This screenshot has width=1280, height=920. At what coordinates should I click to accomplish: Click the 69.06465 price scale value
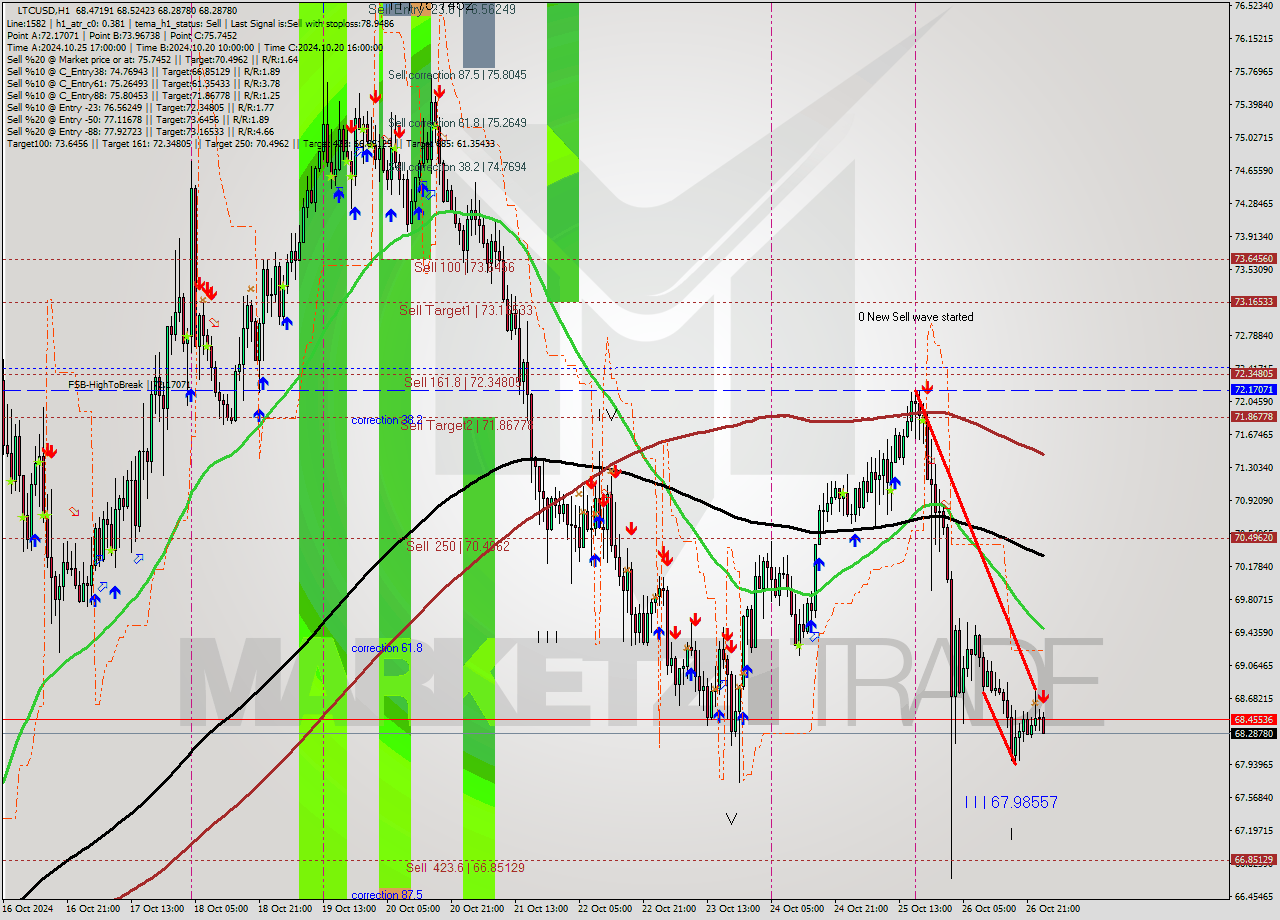(x=1253, y=665)
